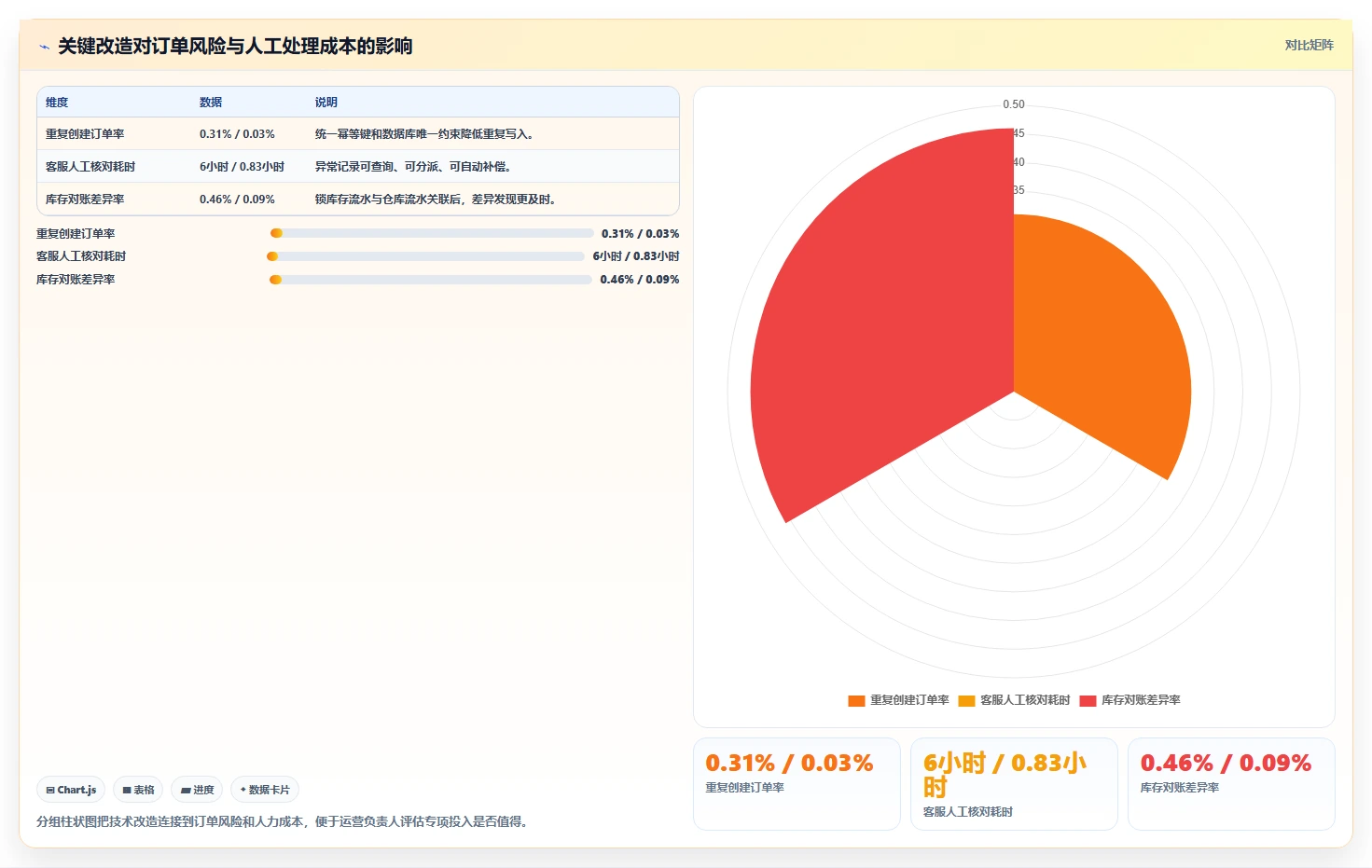Click the 数据卡片 tag chip
The width and height of the screenshot is (1372, 868).
(x=265, y=790)
